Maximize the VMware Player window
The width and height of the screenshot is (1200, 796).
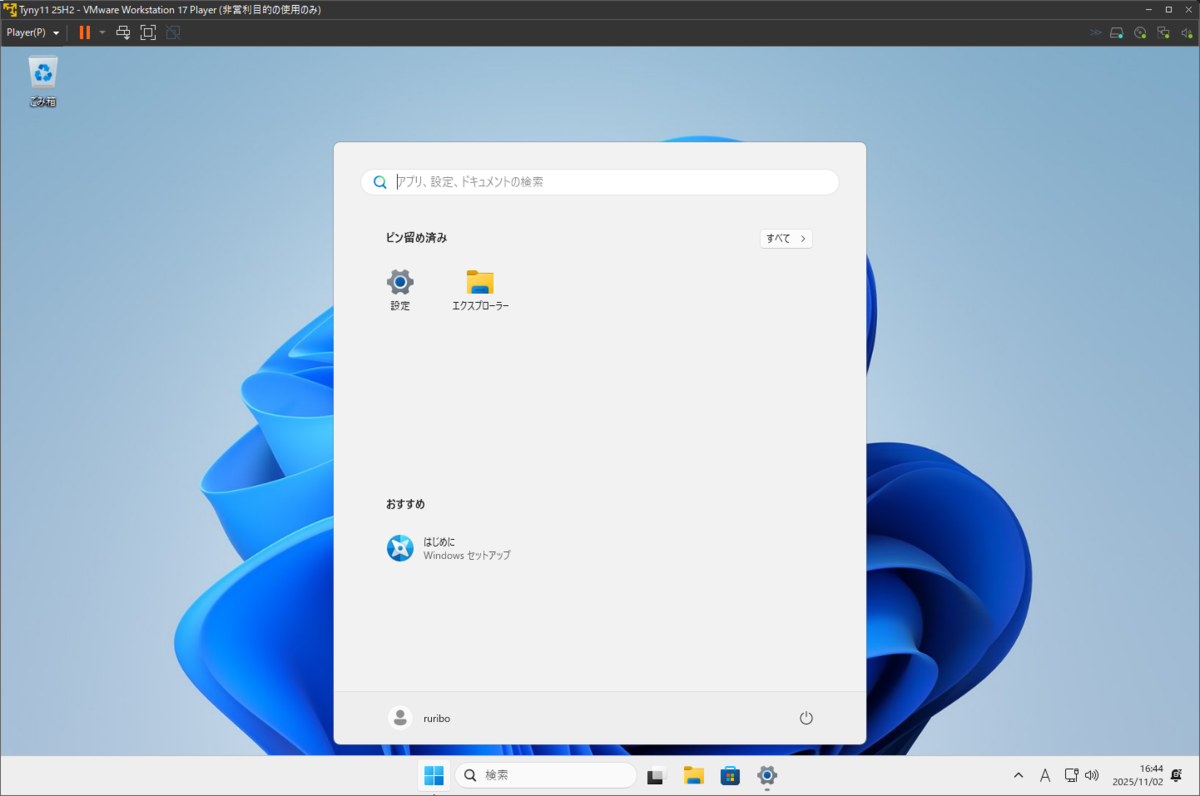[1167, 9]
